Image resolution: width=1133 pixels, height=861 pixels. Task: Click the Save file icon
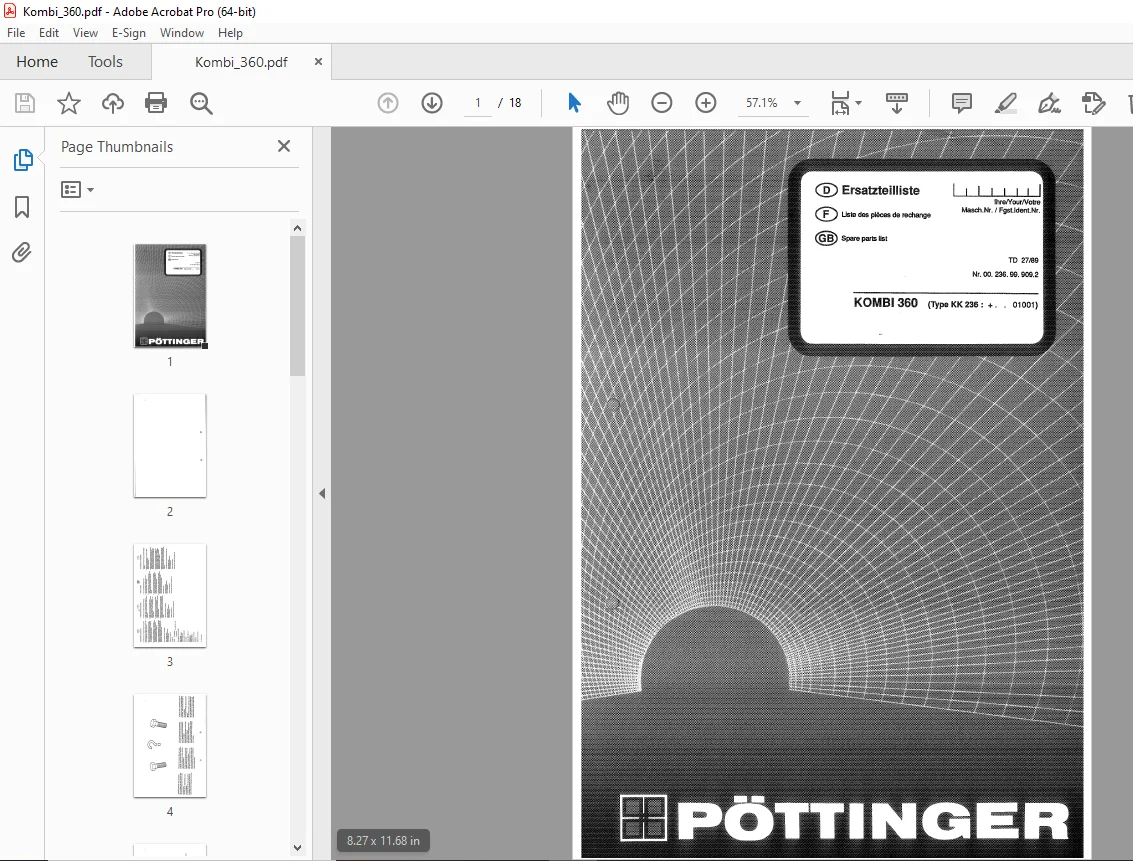25,103
